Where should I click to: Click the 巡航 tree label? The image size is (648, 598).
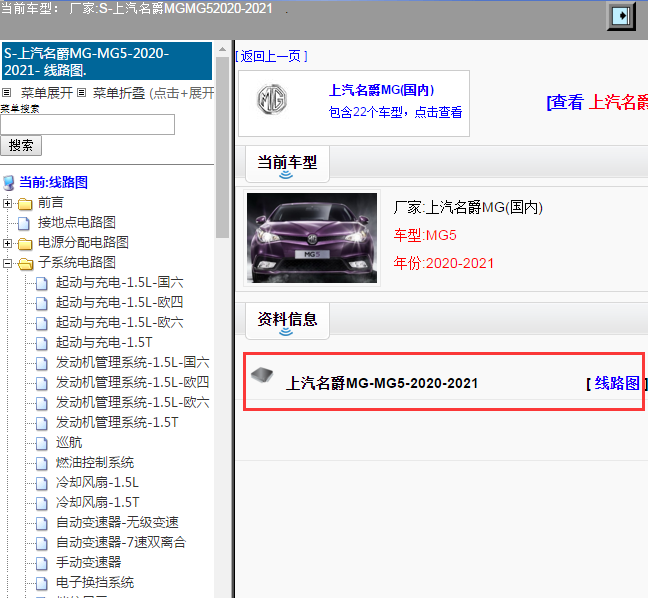69,442
